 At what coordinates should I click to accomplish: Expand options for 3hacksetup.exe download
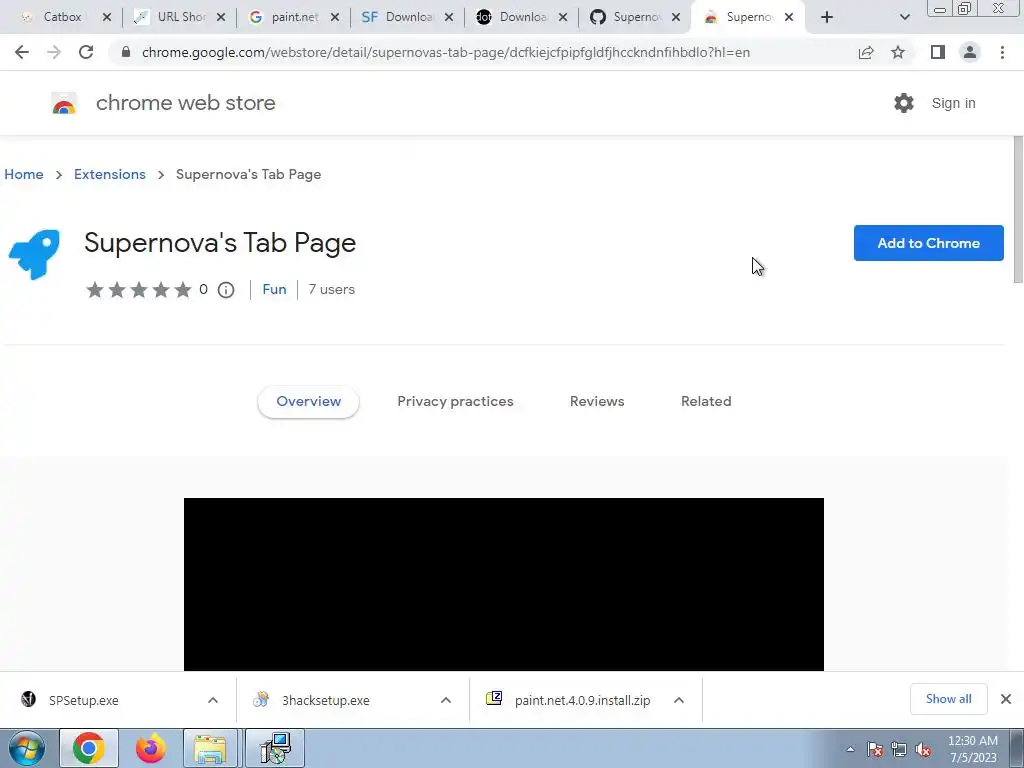click(446, 700)
